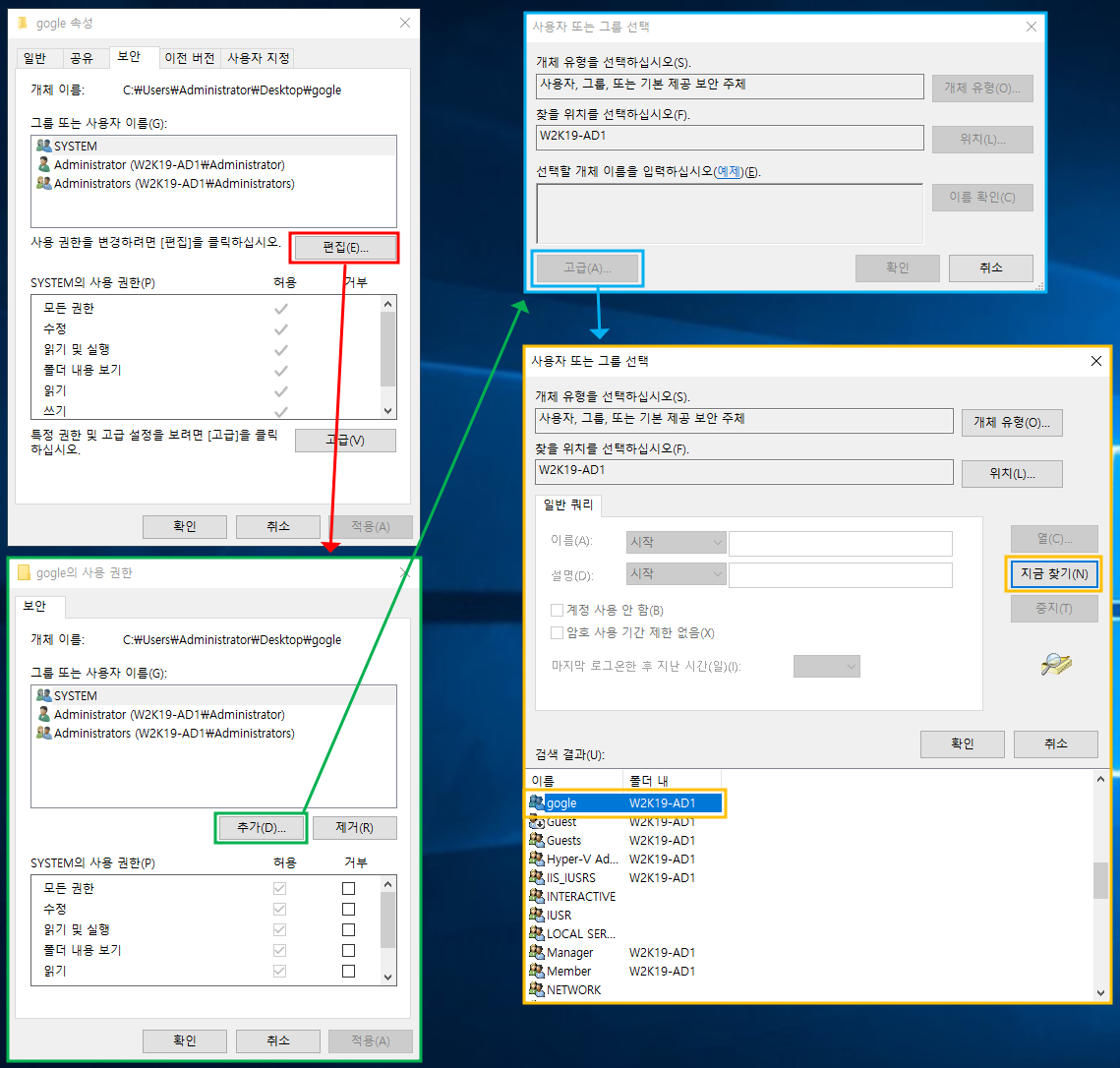Toggle the 수정 allow checkbox in permissions
This screenshot has height=1068, width=1120.
pyautogui.click(x=280, y=910)
